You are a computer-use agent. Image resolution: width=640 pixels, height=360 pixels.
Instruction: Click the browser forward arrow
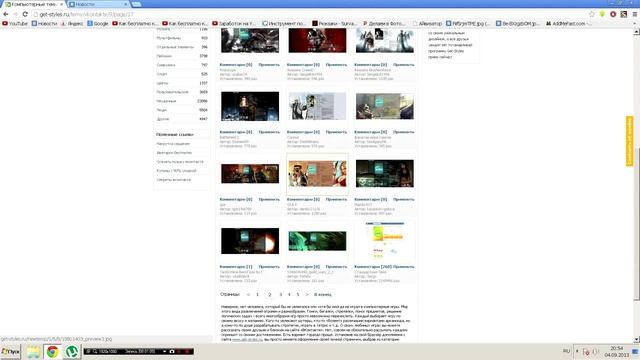click(x=16, y=14)
